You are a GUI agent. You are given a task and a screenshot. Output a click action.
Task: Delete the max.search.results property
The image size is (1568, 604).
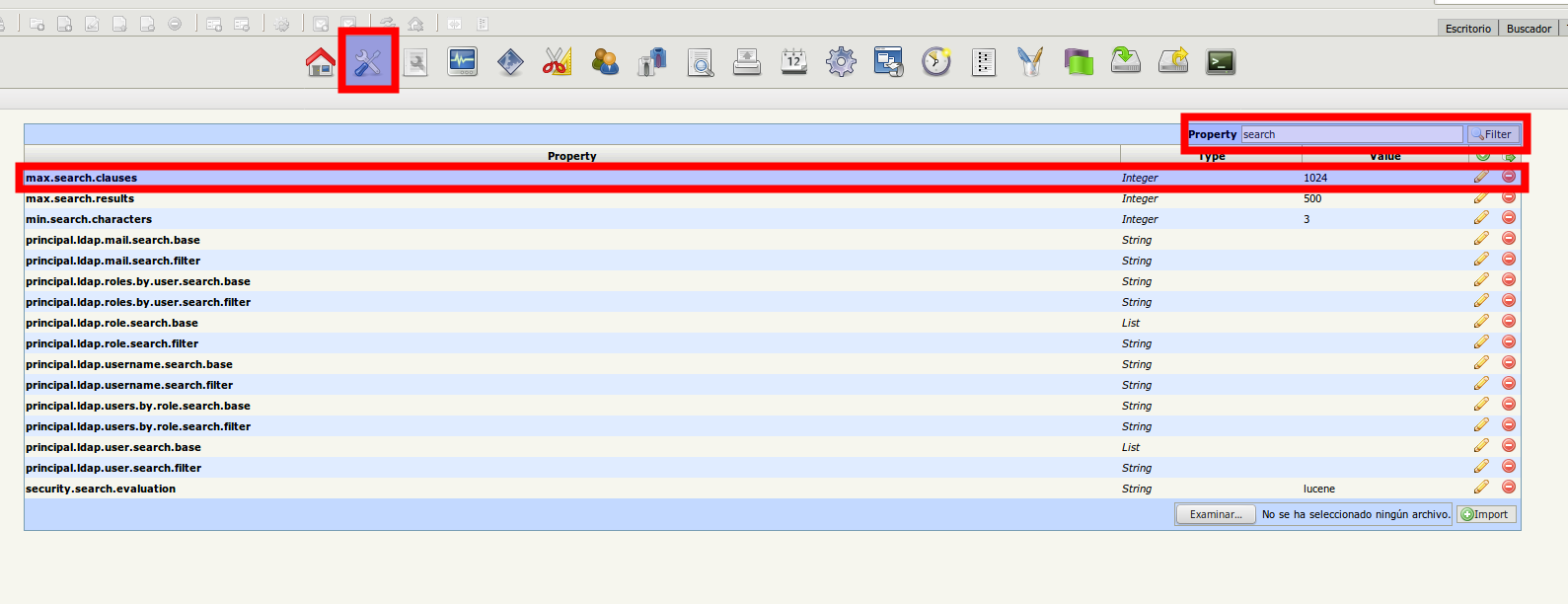tap(1509, 197)
